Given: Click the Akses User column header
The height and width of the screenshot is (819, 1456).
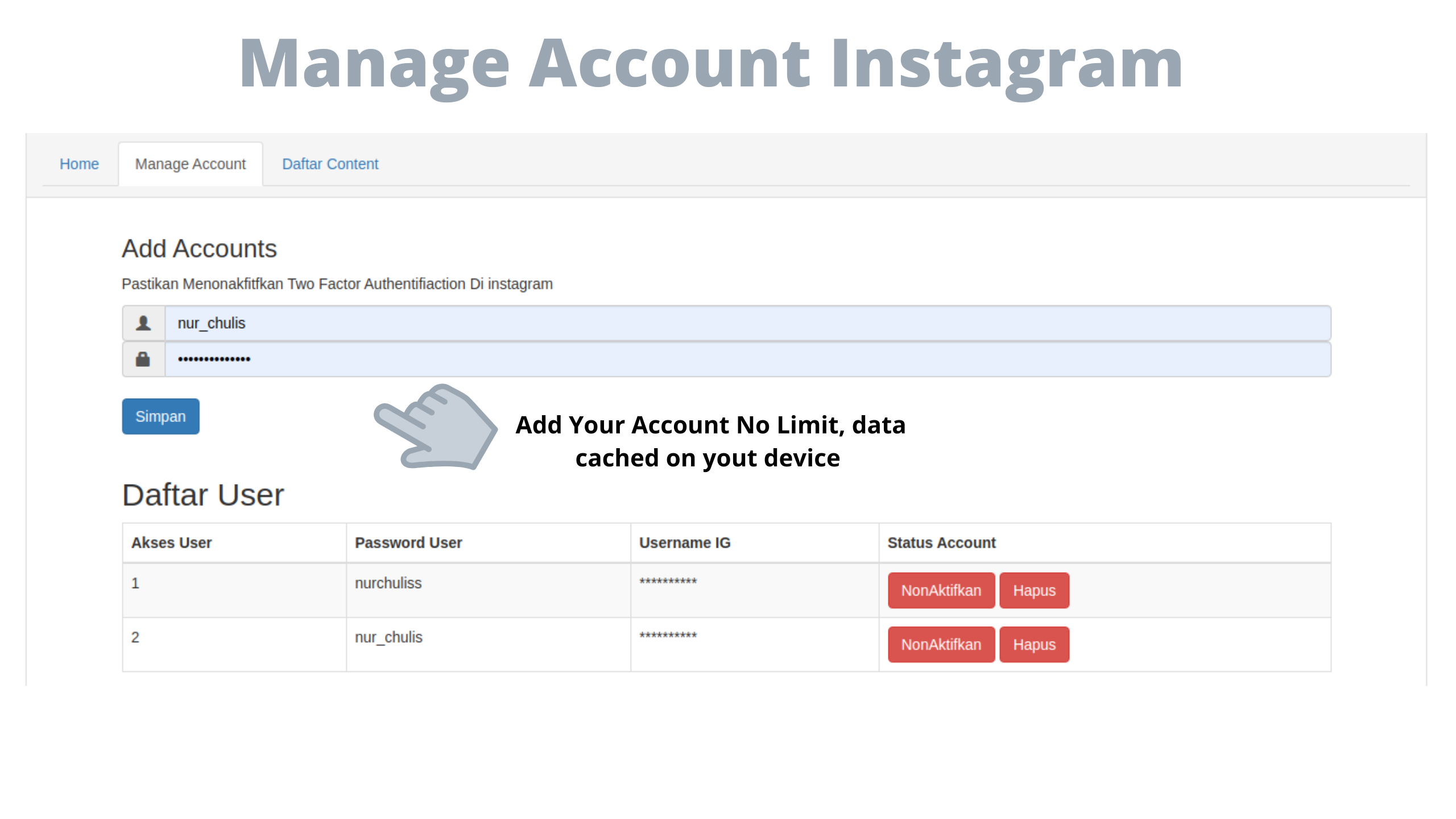Looking at the screenshot, I should pos(172,543).
